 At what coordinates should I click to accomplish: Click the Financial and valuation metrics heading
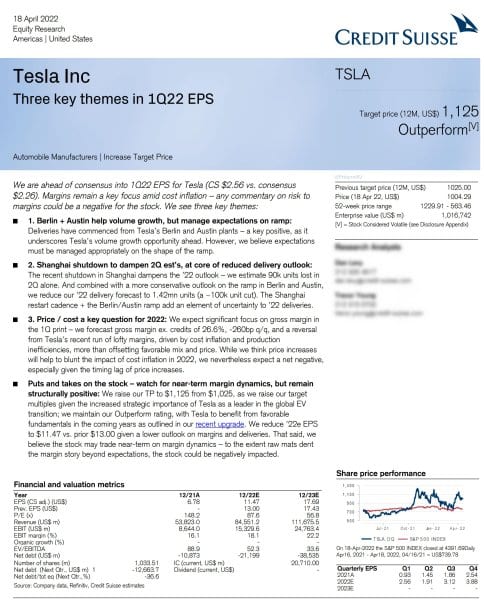(x=69, y=484)
